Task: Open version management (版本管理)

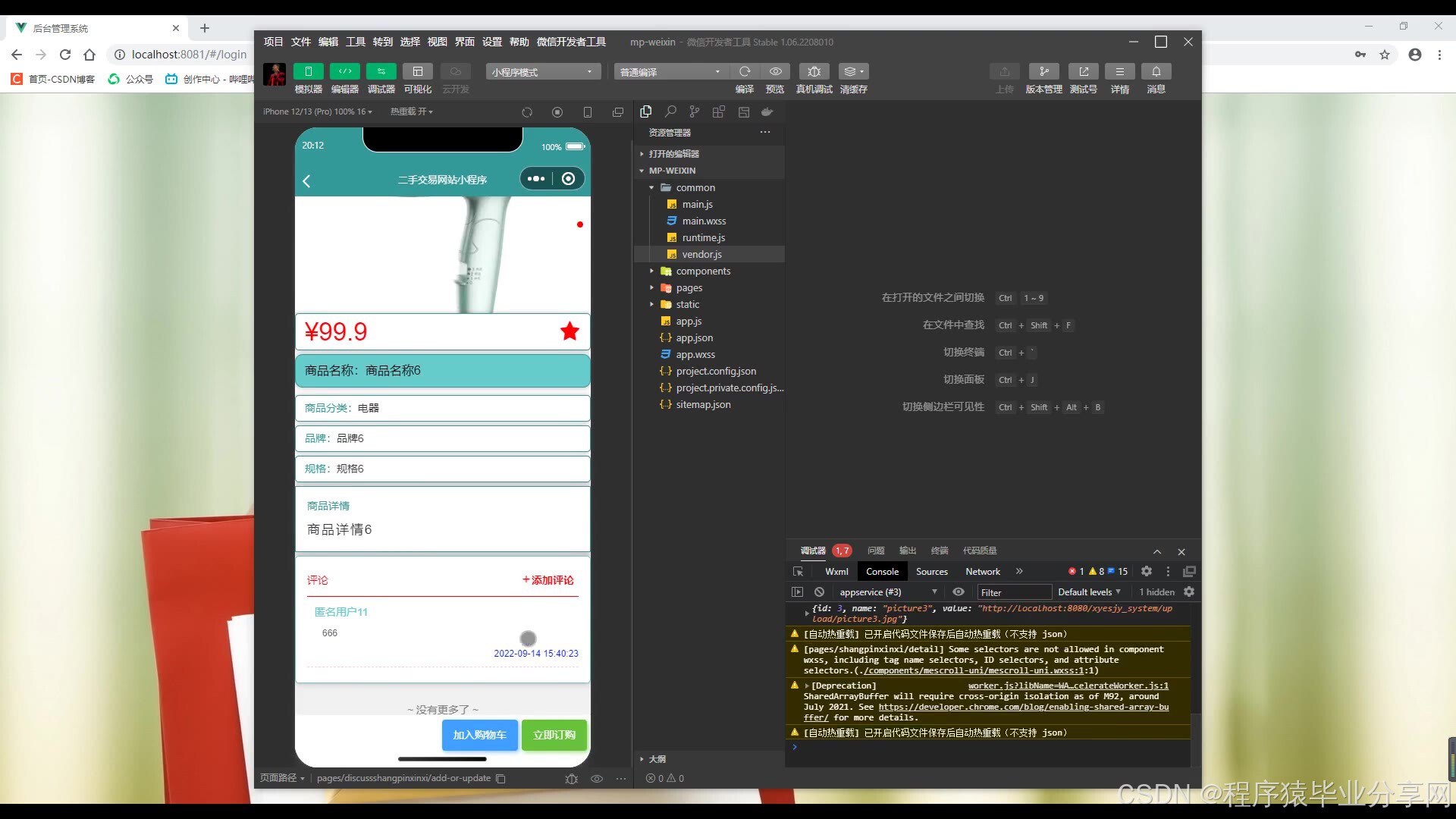Action: [1043, 71]
